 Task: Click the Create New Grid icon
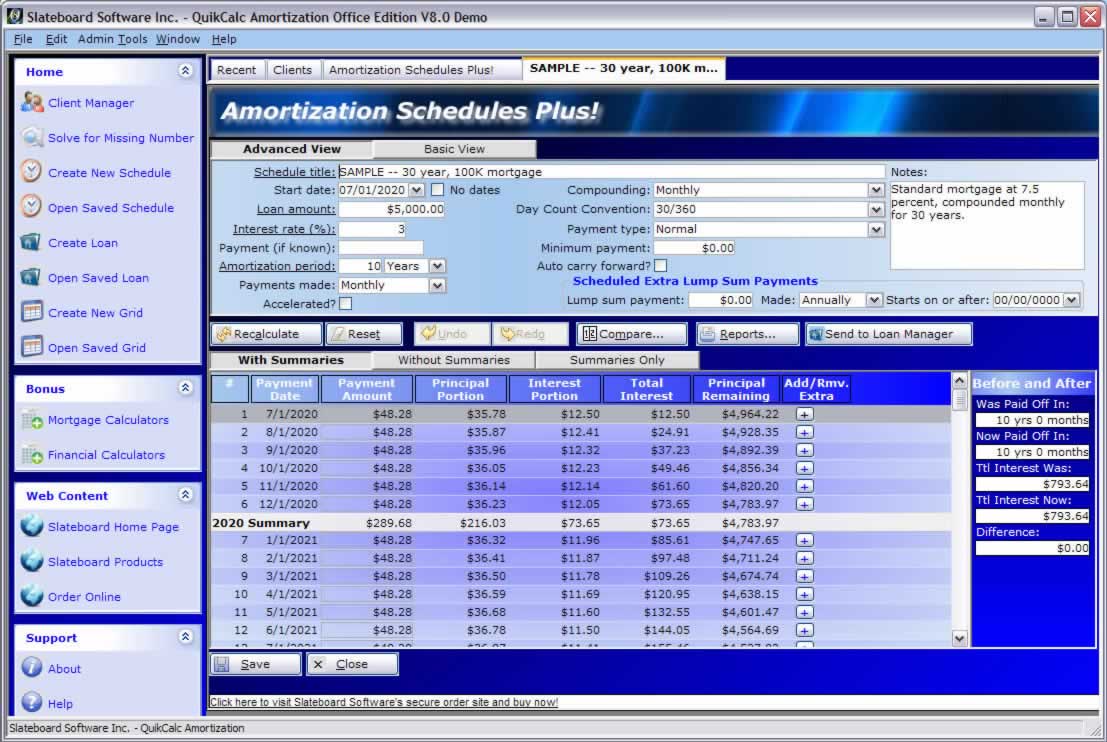32,312
